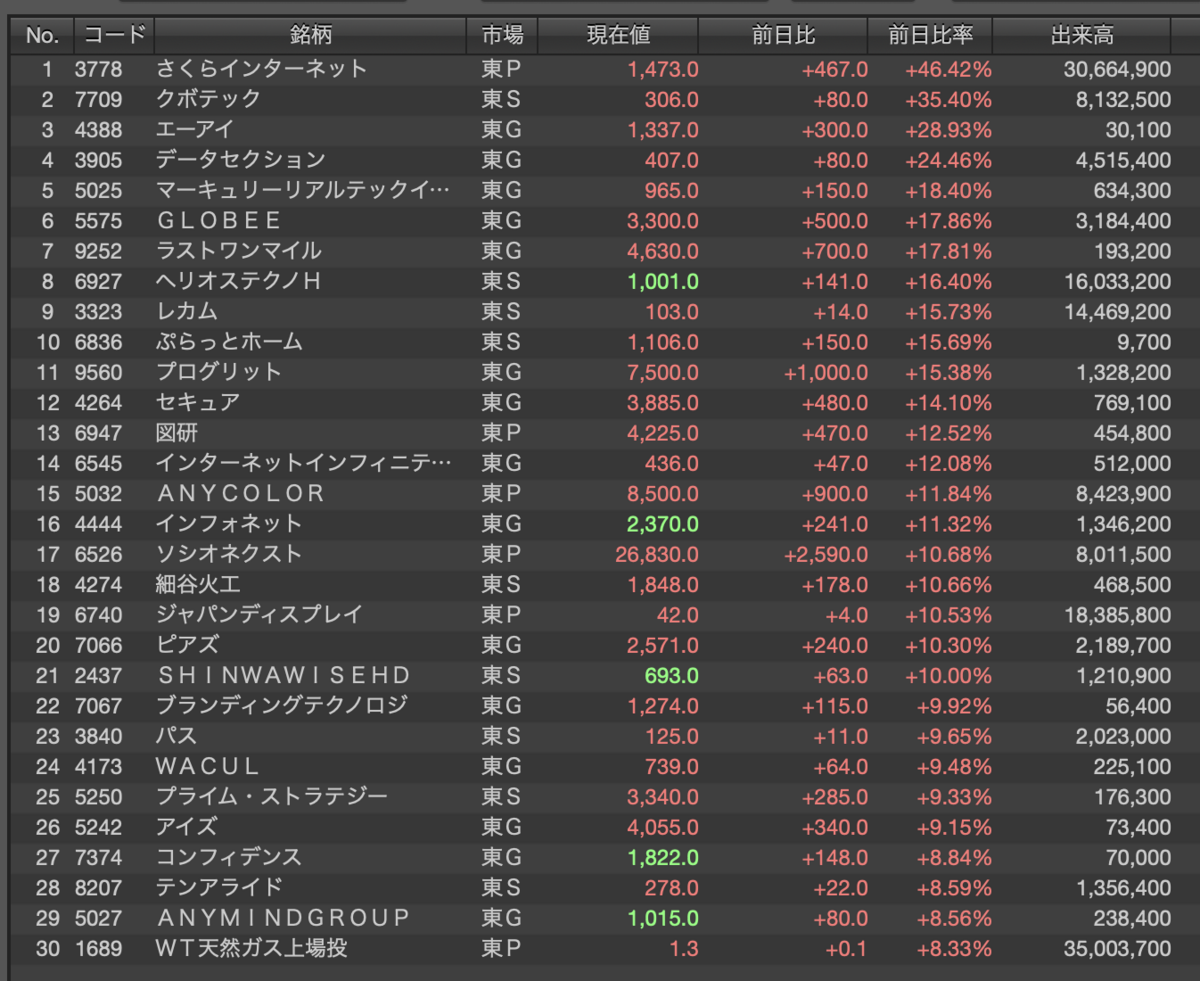Click the エーアイ stock name
This screenshot has width=1200, height=981.
195,129
